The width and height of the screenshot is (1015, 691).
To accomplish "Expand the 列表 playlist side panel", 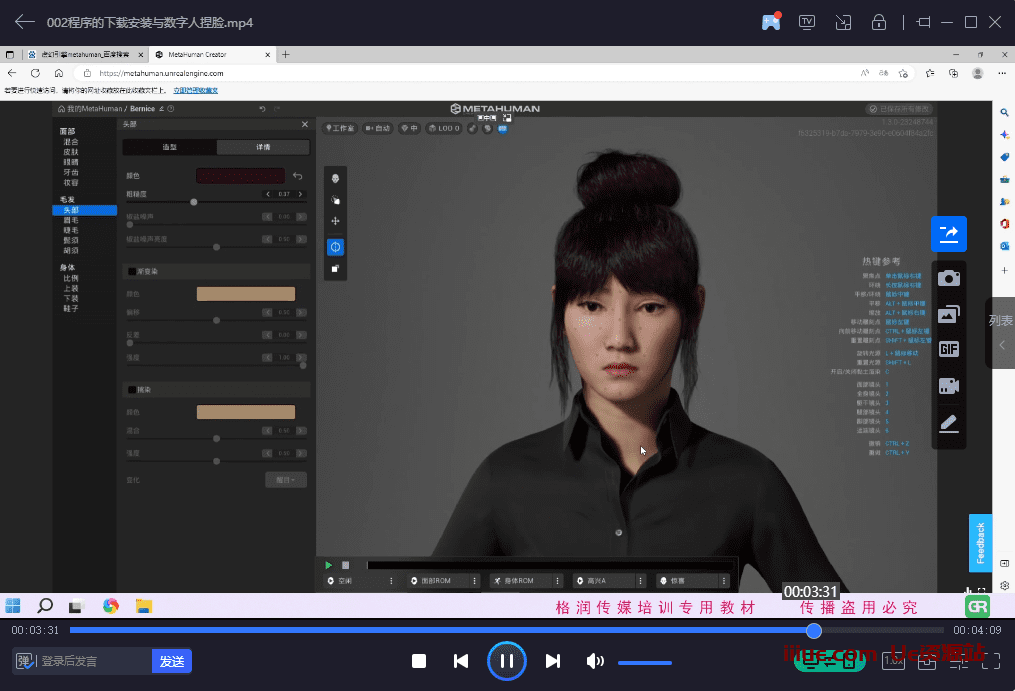I will 1001,333.
